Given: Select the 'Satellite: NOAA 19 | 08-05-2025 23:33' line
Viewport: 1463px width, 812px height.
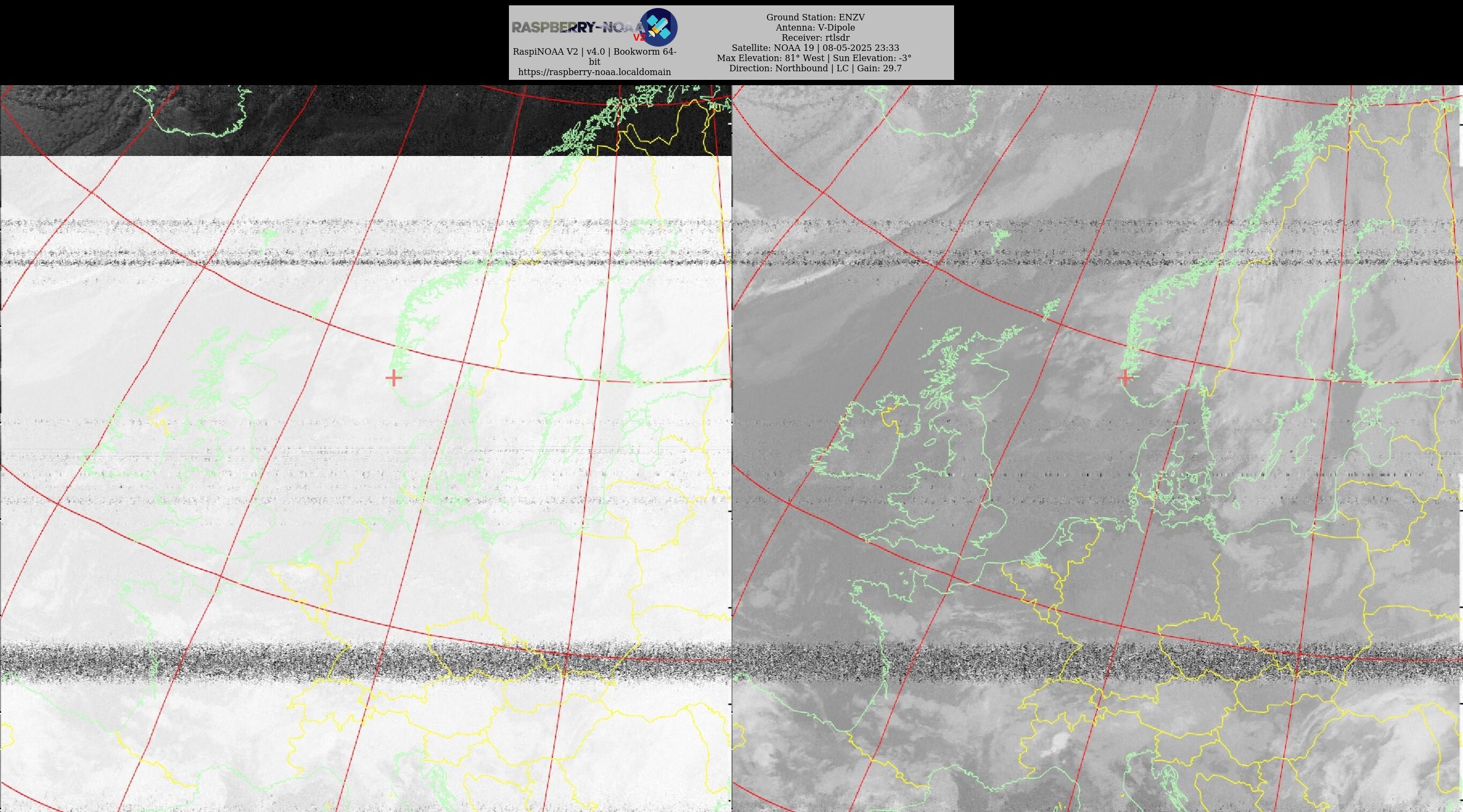Looking at the screenshot, I should pos(816,48).
